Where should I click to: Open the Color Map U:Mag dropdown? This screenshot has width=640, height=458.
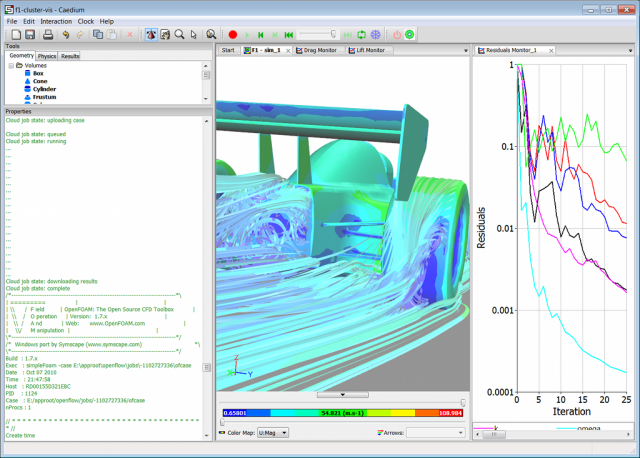coord(273,433)
